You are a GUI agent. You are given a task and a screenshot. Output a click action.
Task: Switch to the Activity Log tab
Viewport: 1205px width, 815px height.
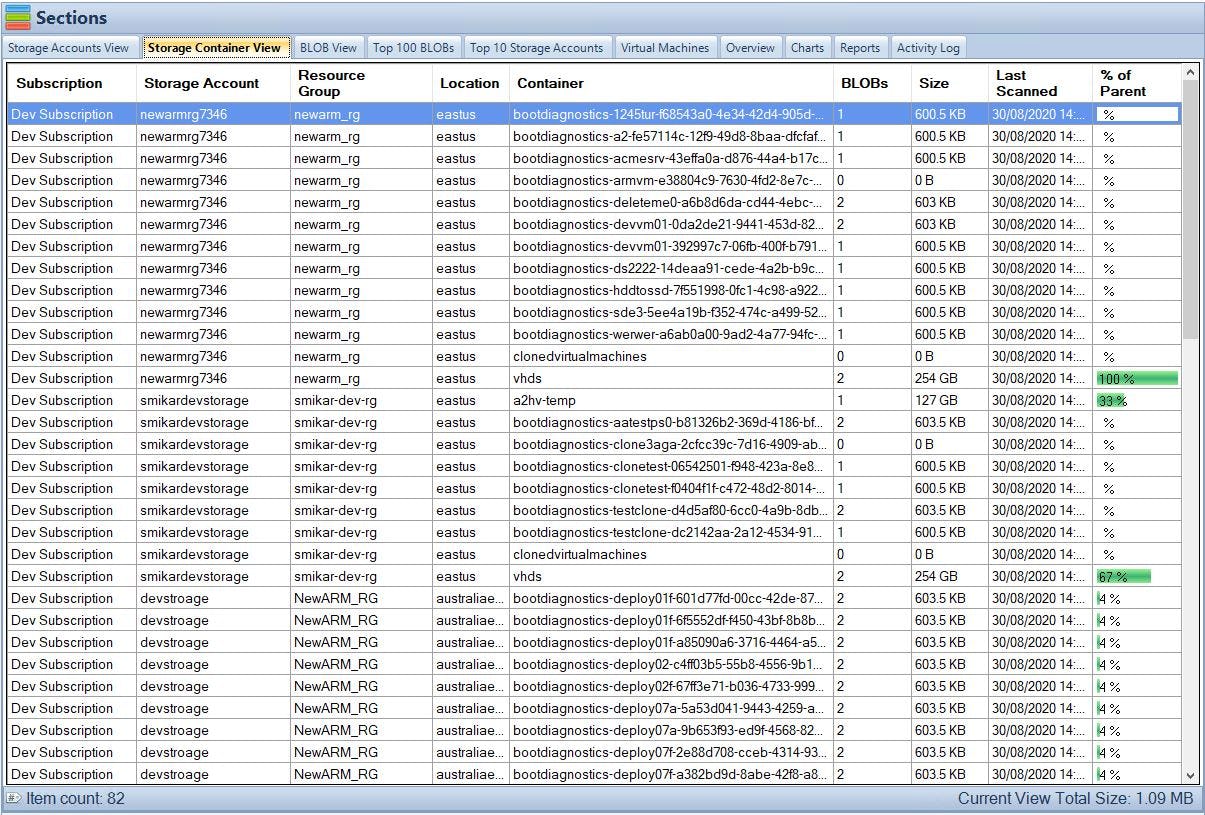pos(928,47)
